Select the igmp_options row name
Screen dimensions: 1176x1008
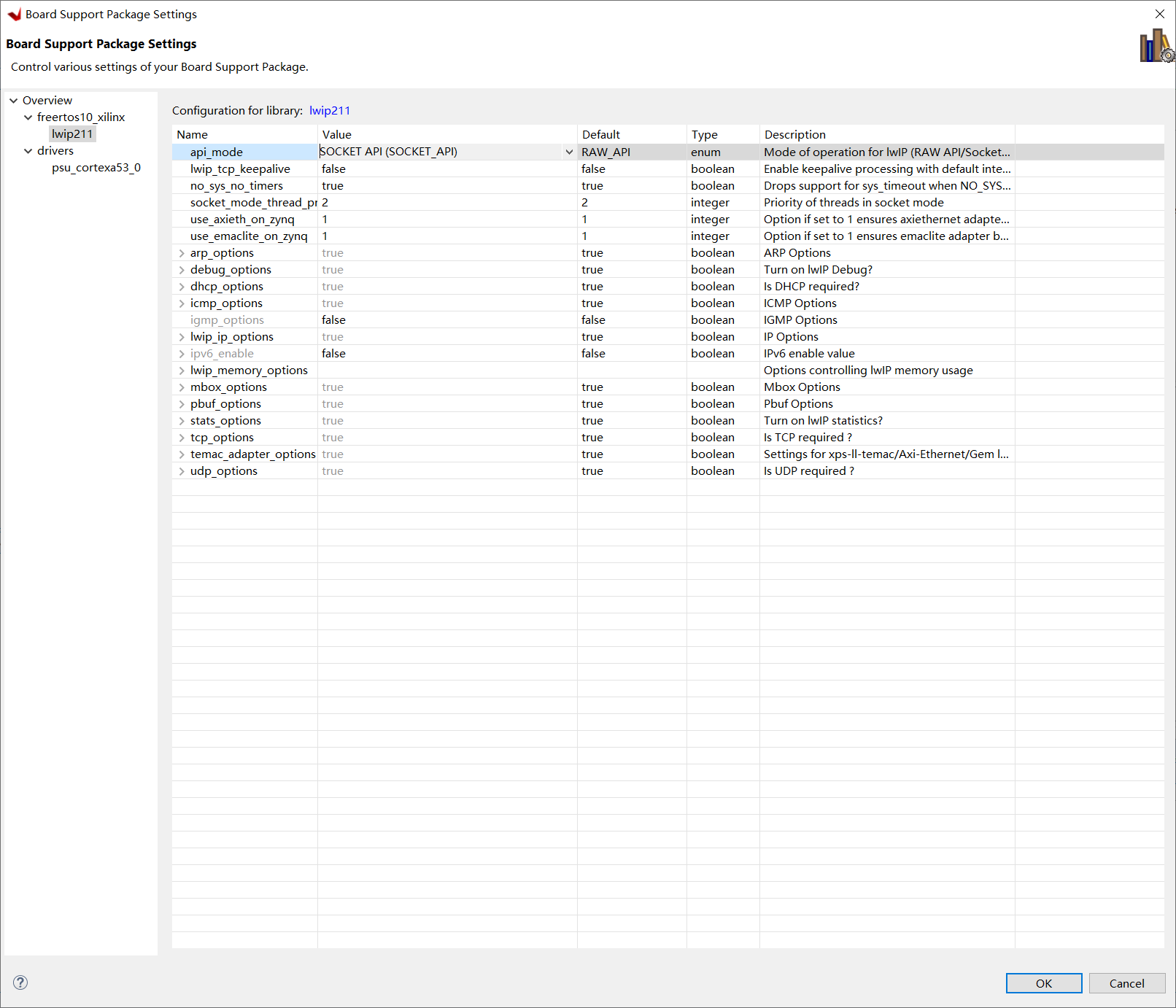coord(227,320)
